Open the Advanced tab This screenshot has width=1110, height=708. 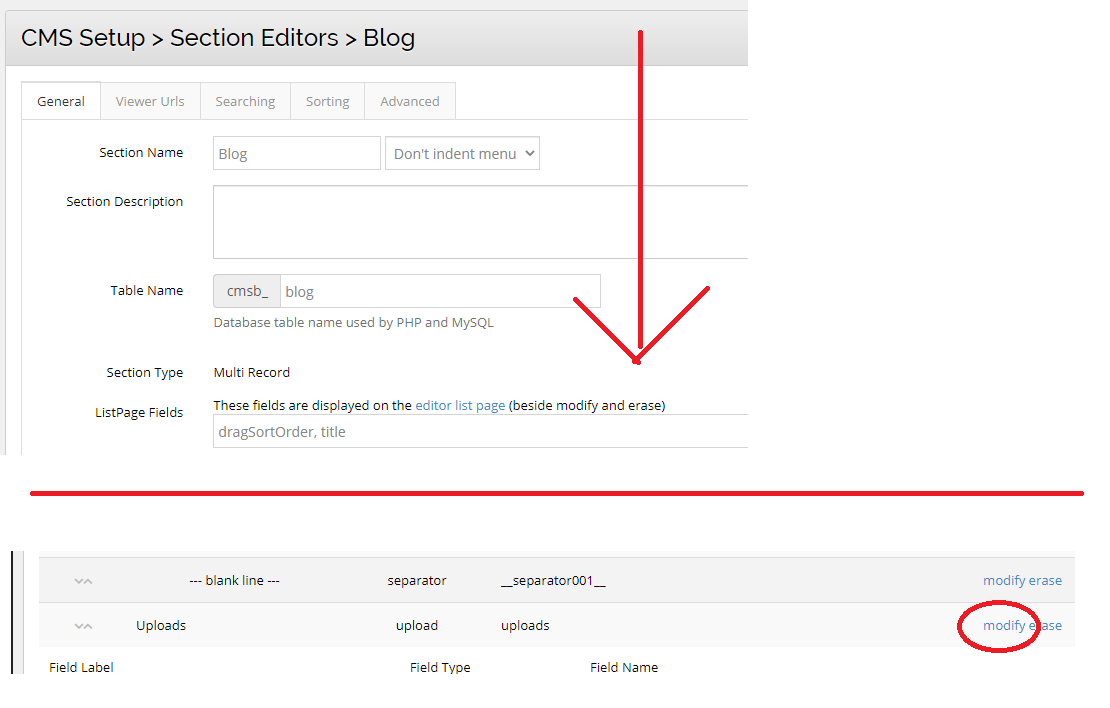(x=410, y=101)
